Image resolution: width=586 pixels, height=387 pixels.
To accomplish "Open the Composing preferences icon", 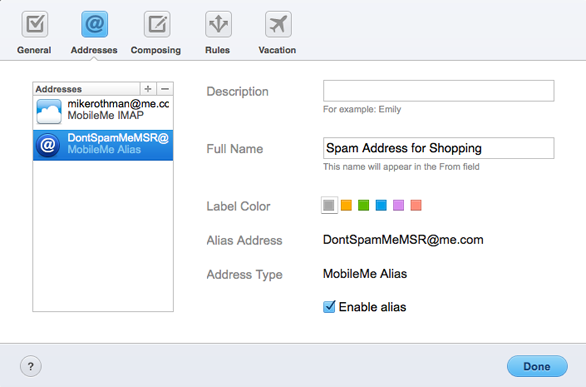I will tap(157, 24).
